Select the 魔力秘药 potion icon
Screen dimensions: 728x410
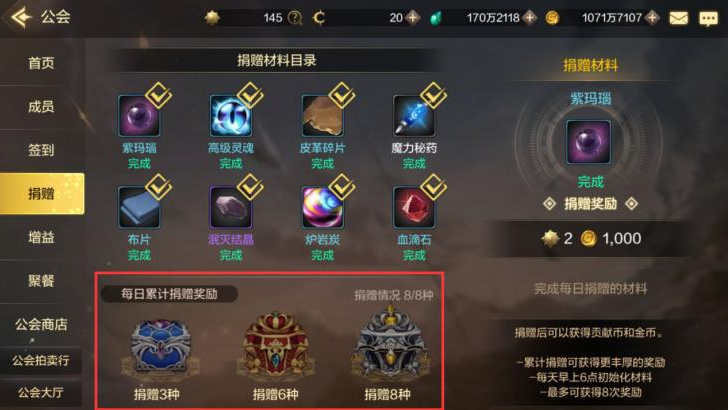pyautogui.click(x=414, y=116)
